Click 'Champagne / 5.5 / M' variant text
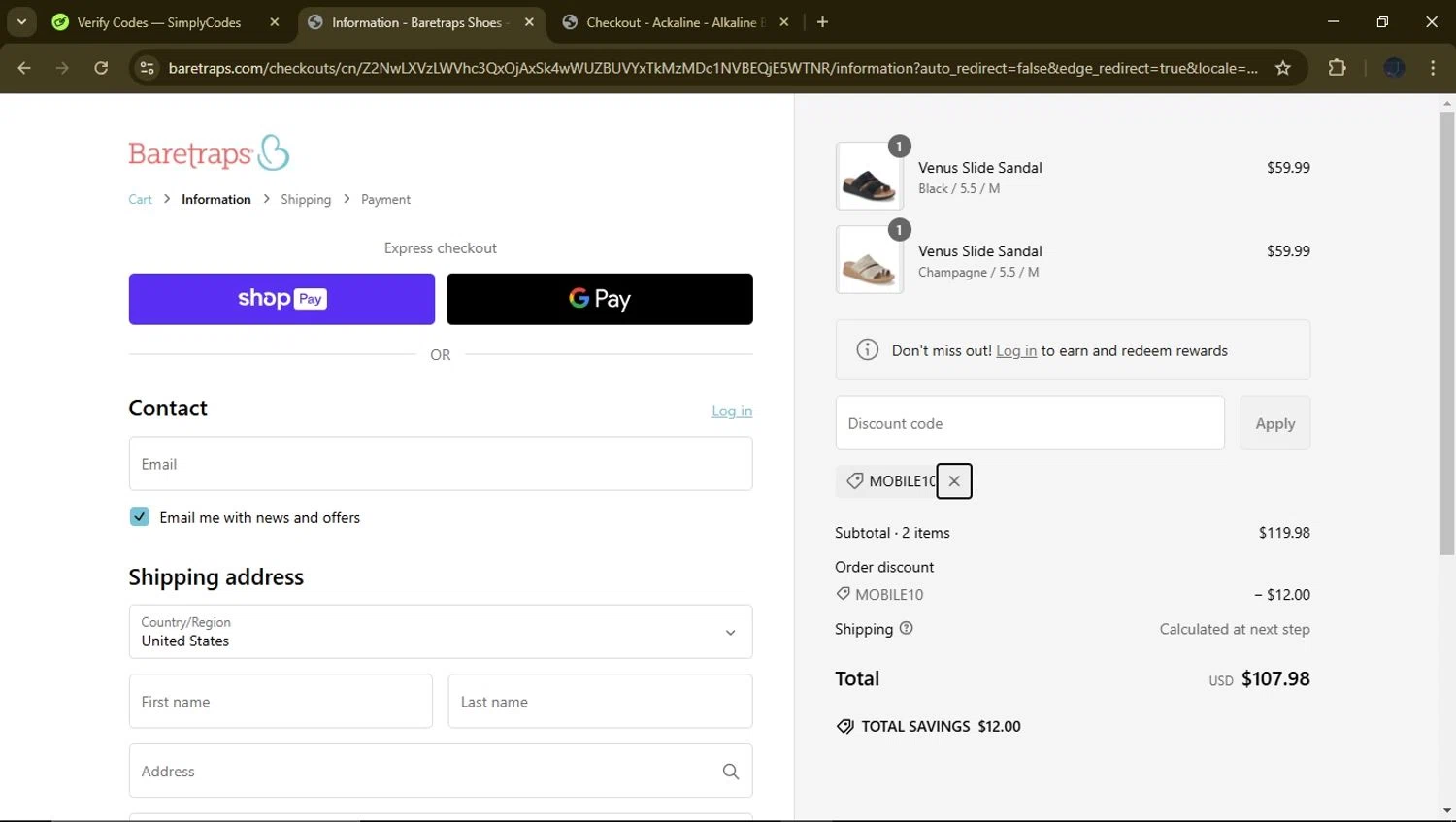This screenshot has width=1456, height=822. point(978,272)
